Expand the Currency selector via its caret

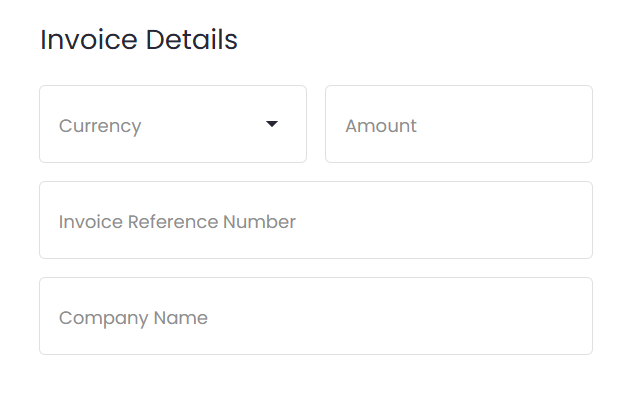click(271, 124)
